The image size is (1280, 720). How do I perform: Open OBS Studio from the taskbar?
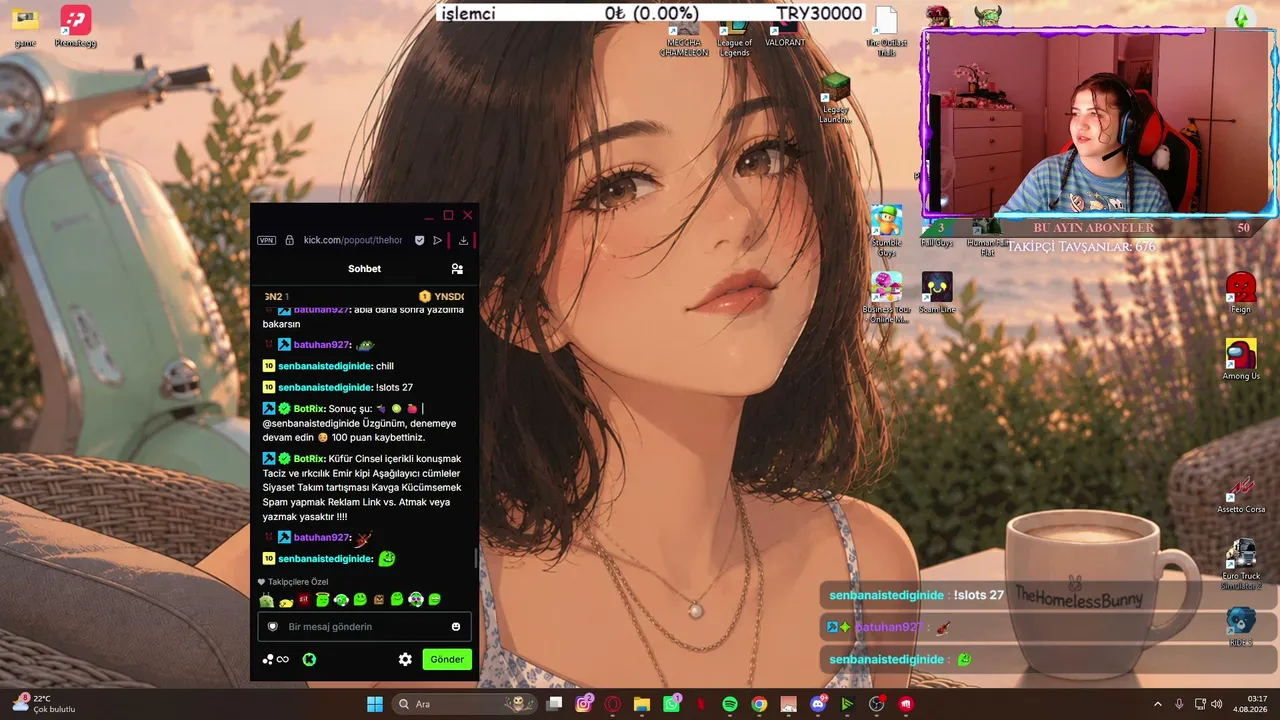pos(877,704)
